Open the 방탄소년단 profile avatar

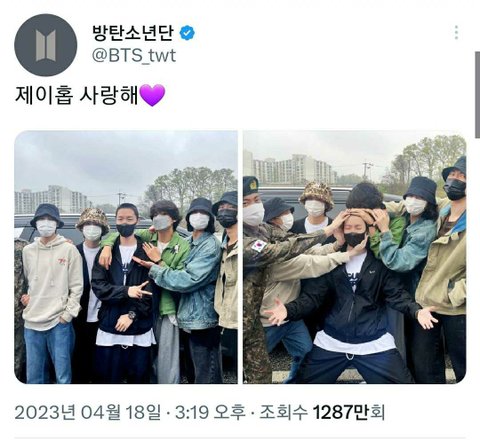[46, 45]
